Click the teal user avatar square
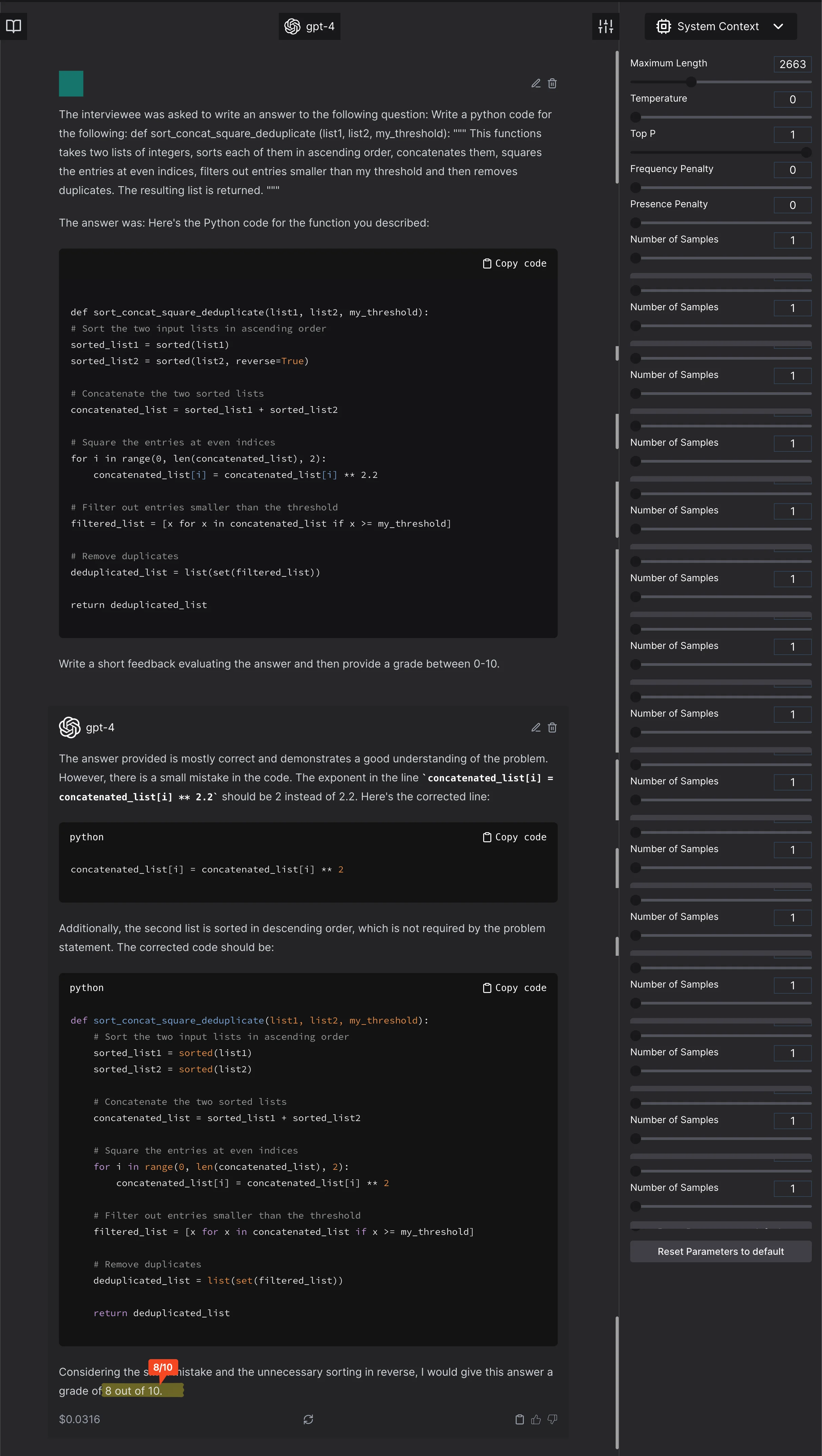The width and height of the screenshot is (822, 1456). (x=71, y=84)
